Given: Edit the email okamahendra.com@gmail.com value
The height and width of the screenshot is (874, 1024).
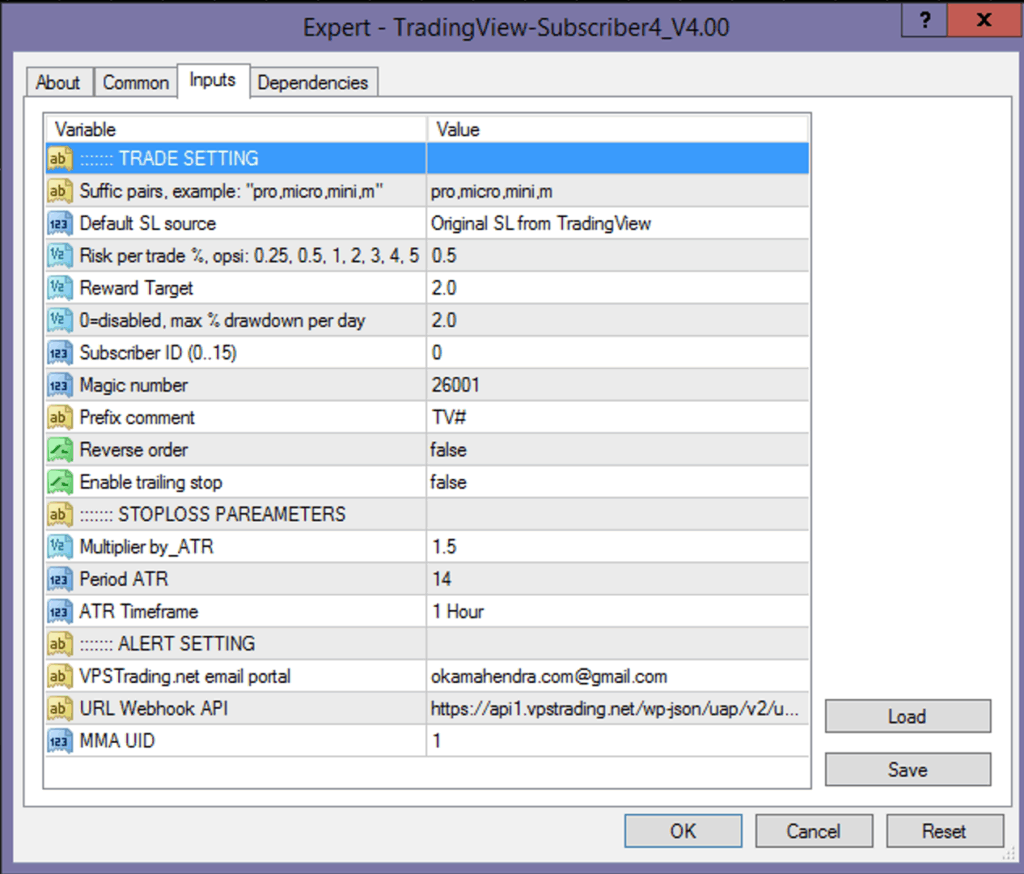Looking at the screenshot, I should 618,676.
